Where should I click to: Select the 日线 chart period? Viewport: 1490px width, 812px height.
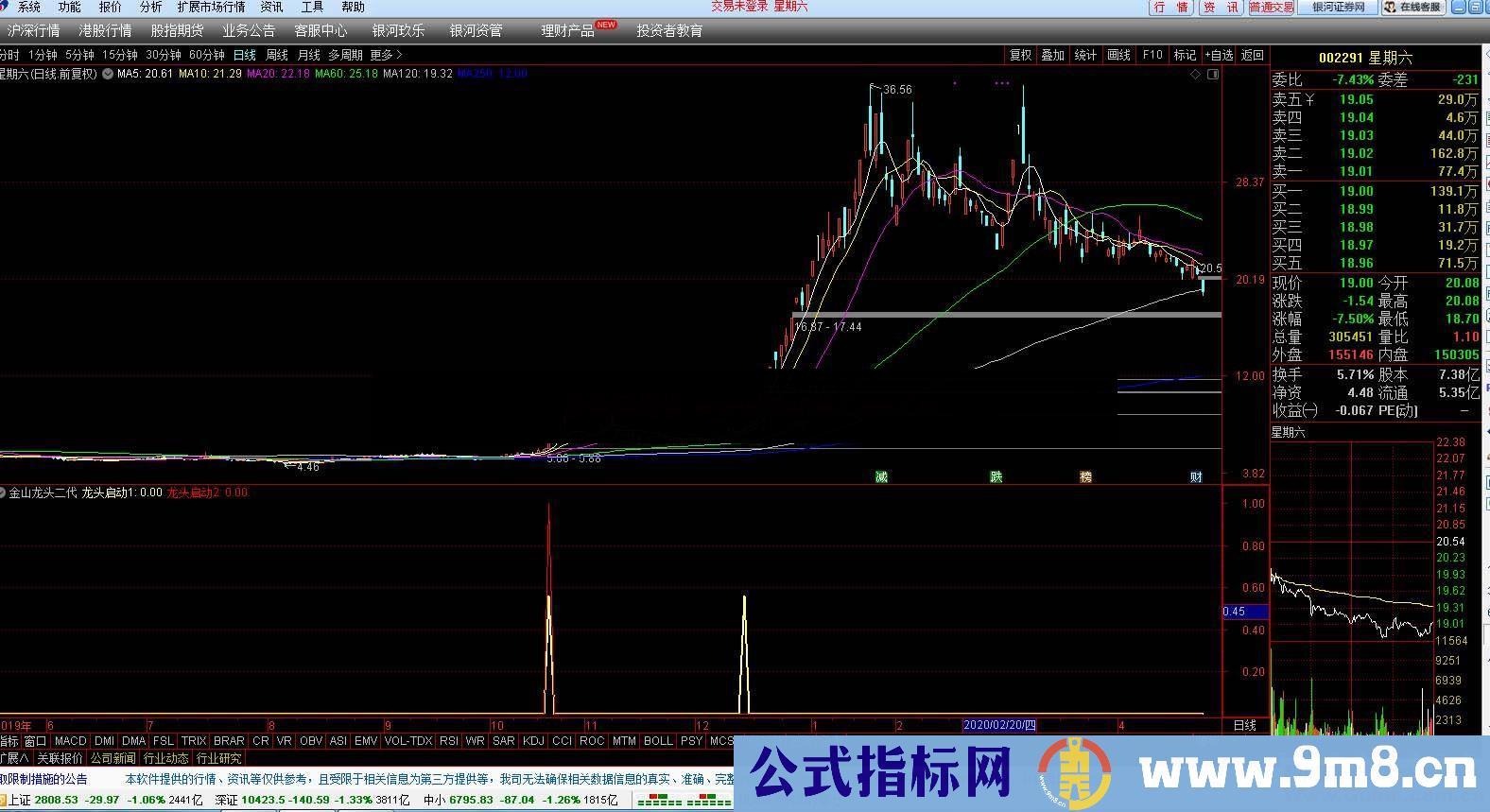(x=245, y=55)
